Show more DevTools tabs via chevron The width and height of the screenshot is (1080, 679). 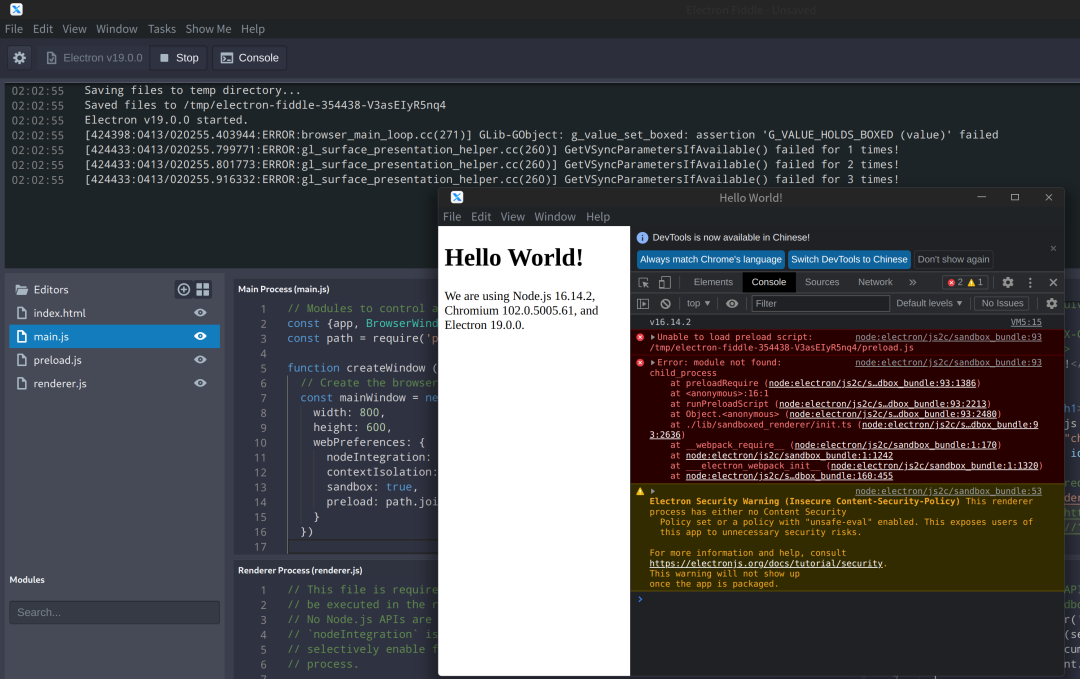[x=912, y=283]
